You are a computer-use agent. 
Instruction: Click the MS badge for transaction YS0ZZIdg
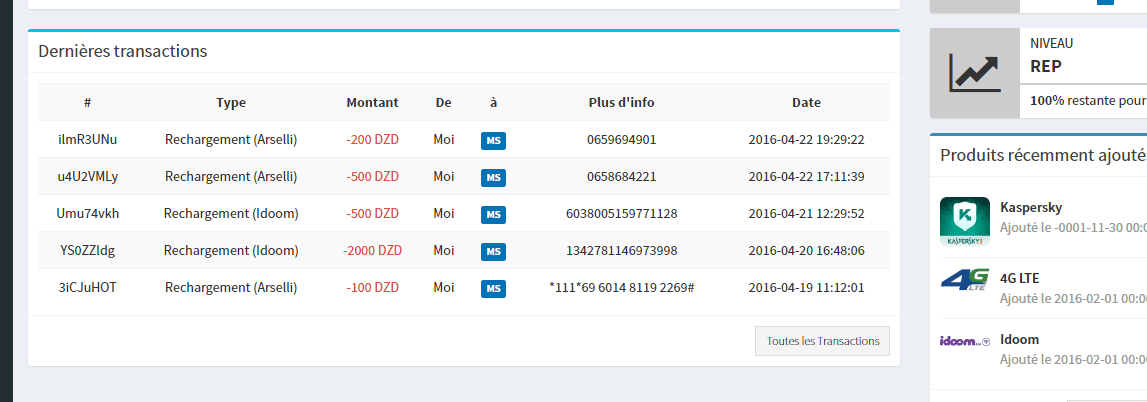click(493, 251)
